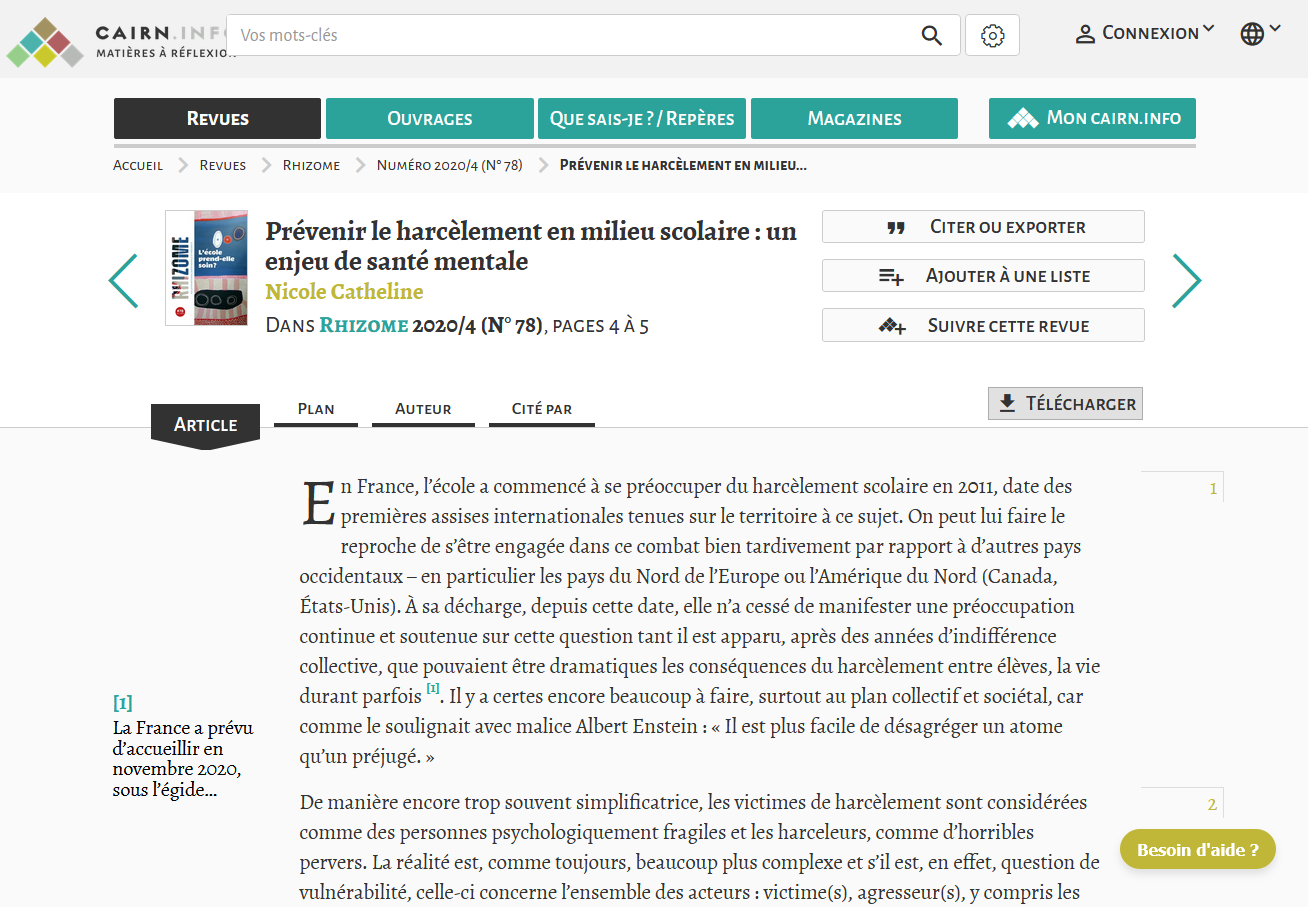
Task: Add article via Ajouter à une liste
Action: pyautogui.click(x=983, y=276)
